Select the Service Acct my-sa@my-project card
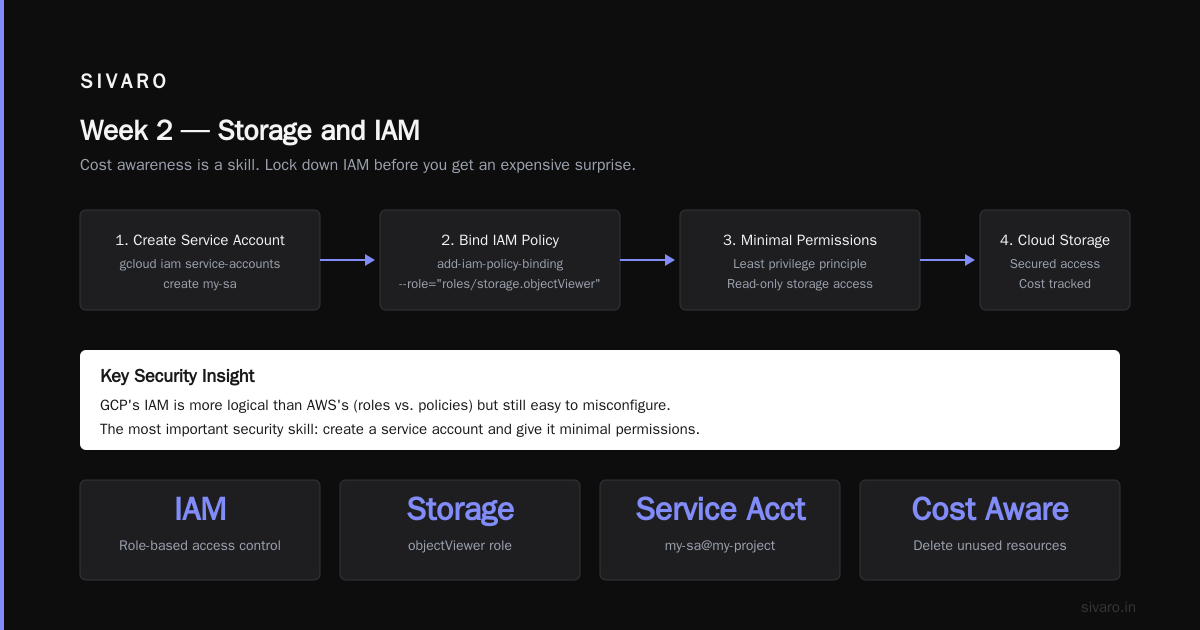Viewport: 1200px width, 630px height. tap(720, 530)
